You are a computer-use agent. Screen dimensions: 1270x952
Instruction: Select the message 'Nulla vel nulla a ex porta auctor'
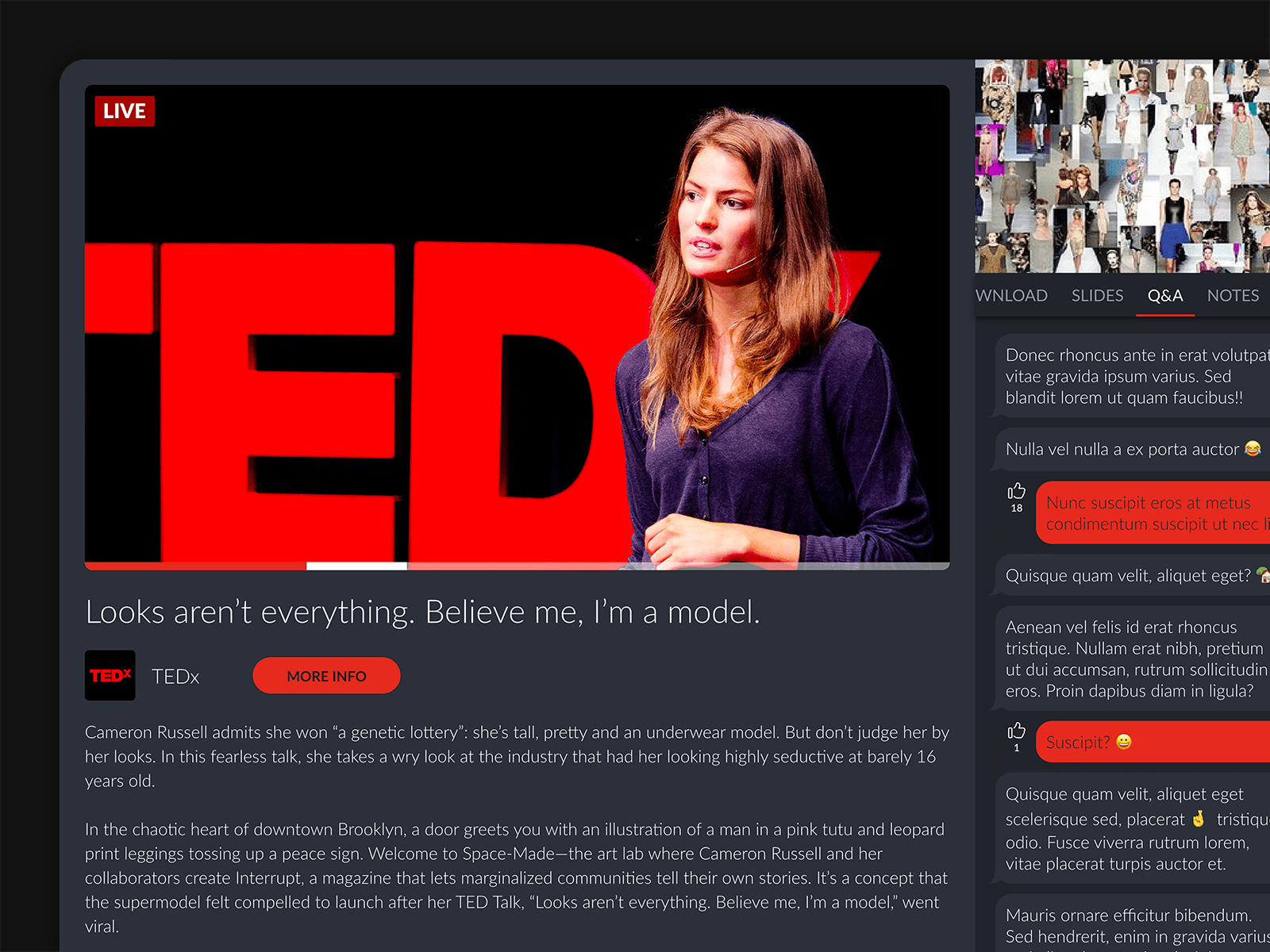(1131, 449)
